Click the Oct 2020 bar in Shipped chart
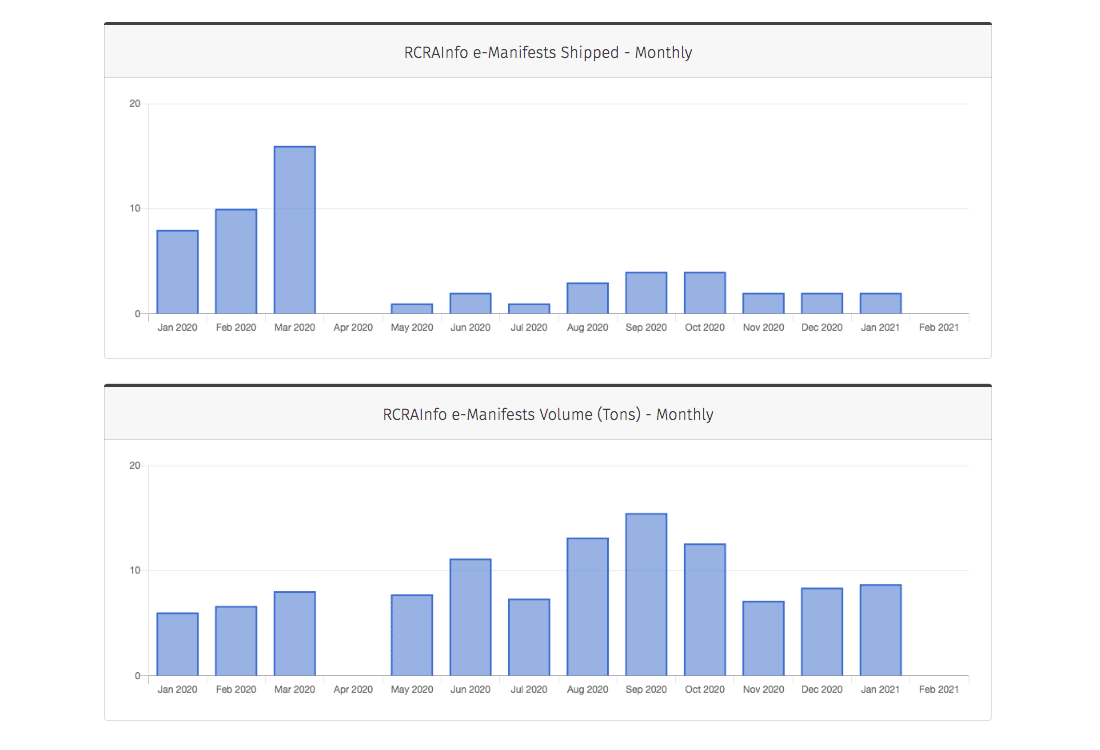The image size is (1100, 750). [705, 293]
